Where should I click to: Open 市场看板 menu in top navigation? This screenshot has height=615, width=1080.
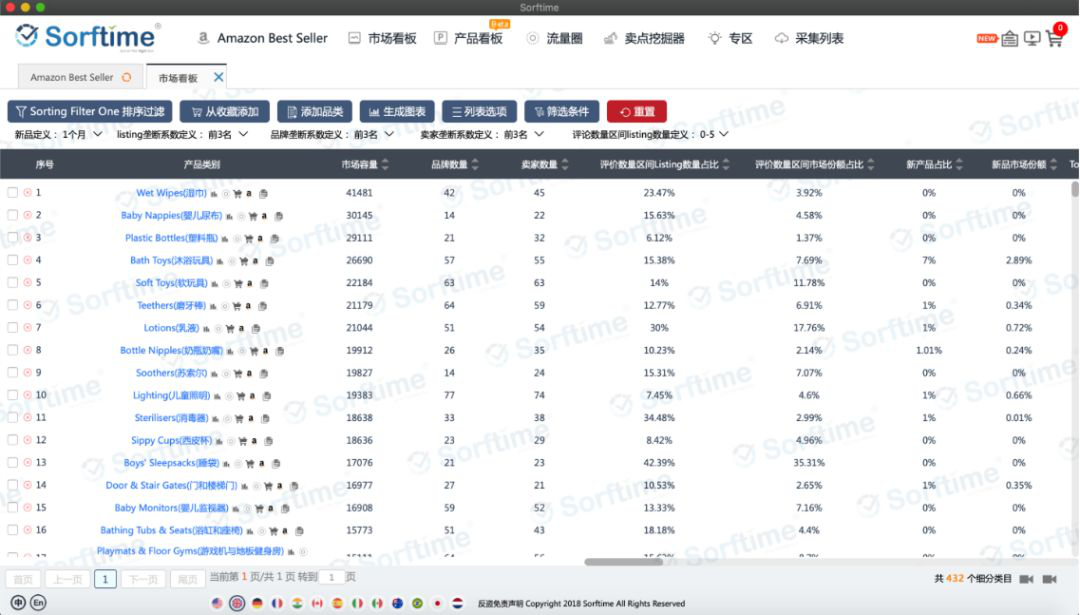(382, 39)
